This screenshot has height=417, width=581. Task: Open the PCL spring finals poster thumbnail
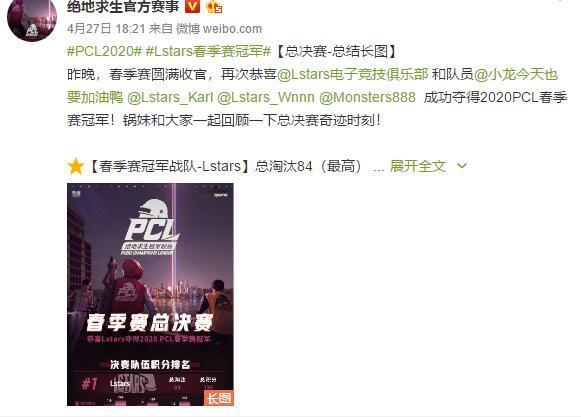[x=150, y=294]
